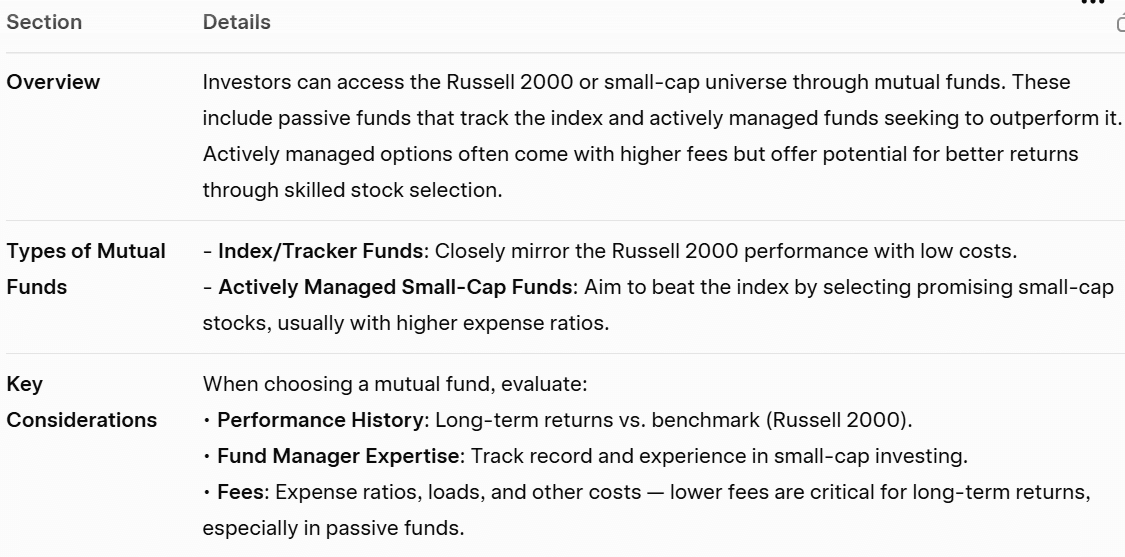This screenshot has height=557, width=1125.
Task: Select the Overview row label
Action: (x=54, y=82)
